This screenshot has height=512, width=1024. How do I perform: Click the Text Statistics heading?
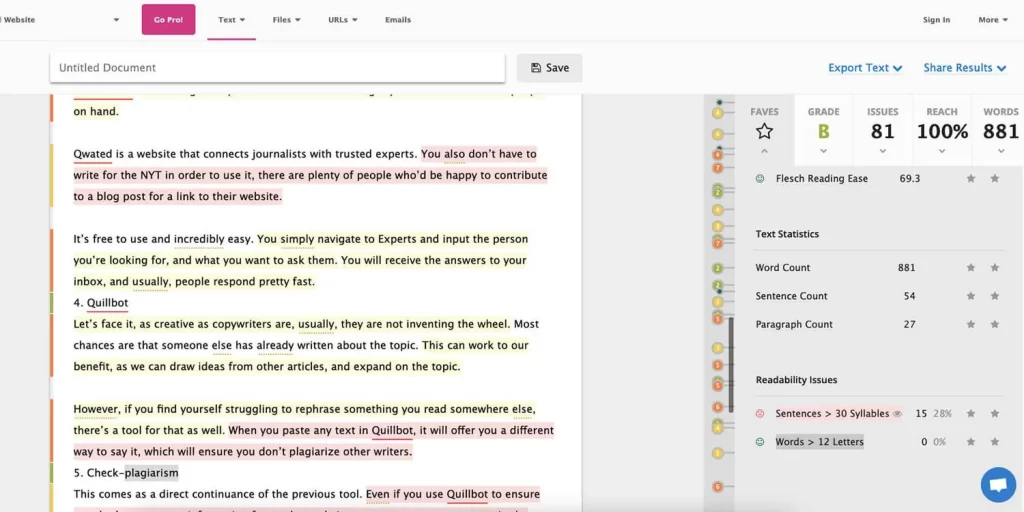coord(787,234)
